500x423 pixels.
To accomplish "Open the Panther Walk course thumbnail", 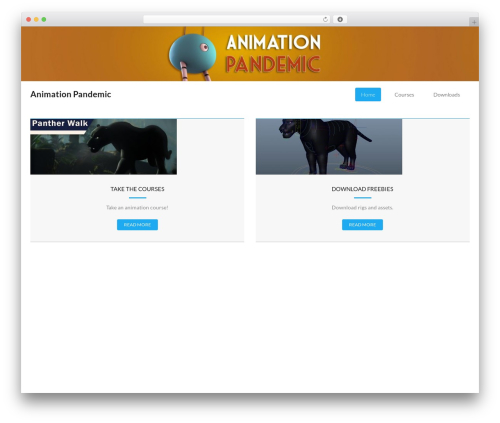I will (x=104, y=147).
